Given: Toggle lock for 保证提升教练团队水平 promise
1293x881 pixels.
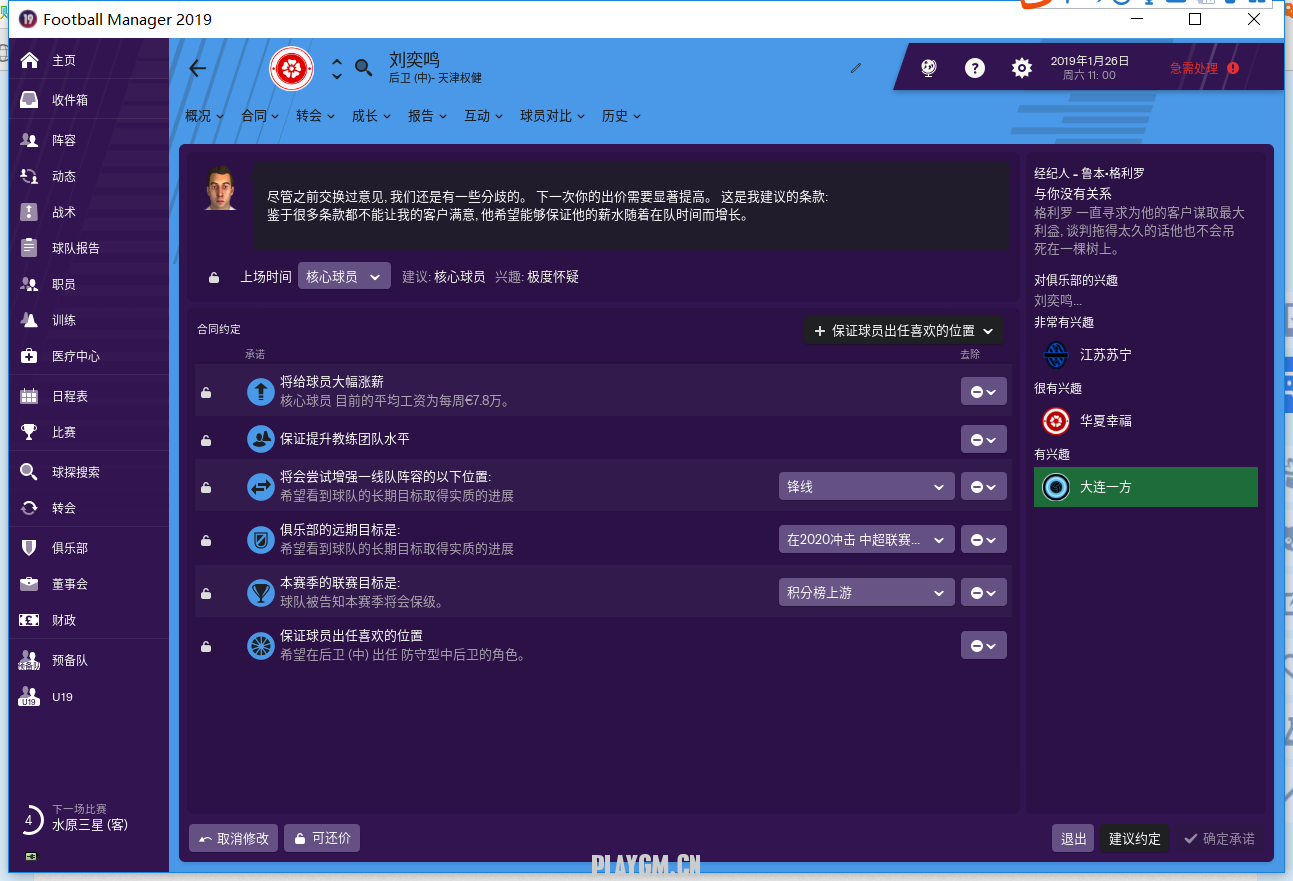Looking at the screenshot, I should (x=206, y=440).
